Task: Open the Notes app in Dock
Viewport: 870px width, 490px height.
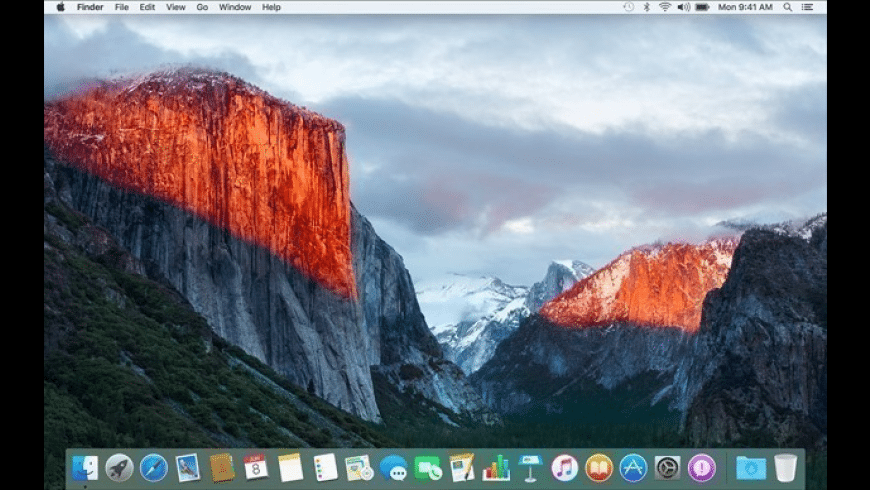Action: 290,468
